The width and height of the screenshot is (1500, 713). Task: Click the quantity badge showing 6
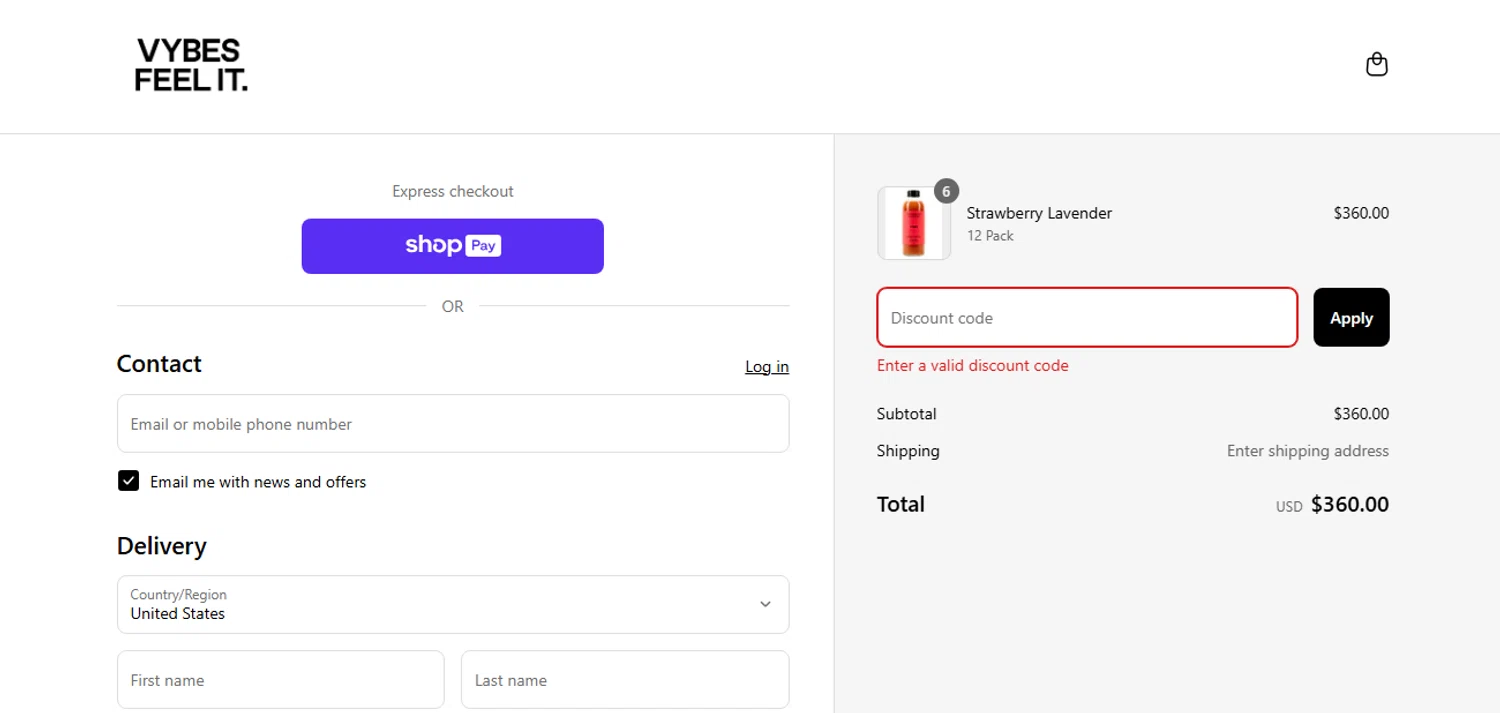(x=946, y=191)
